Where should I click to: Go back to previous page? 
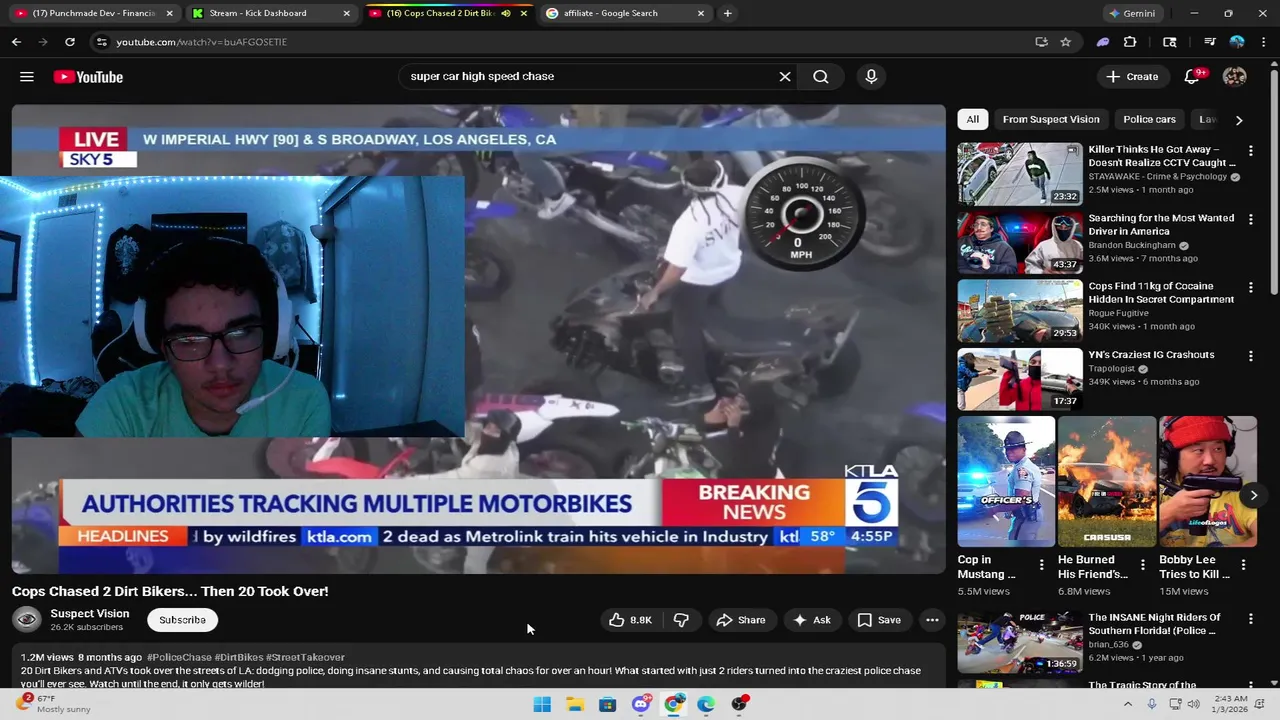[x=16, y=42]
